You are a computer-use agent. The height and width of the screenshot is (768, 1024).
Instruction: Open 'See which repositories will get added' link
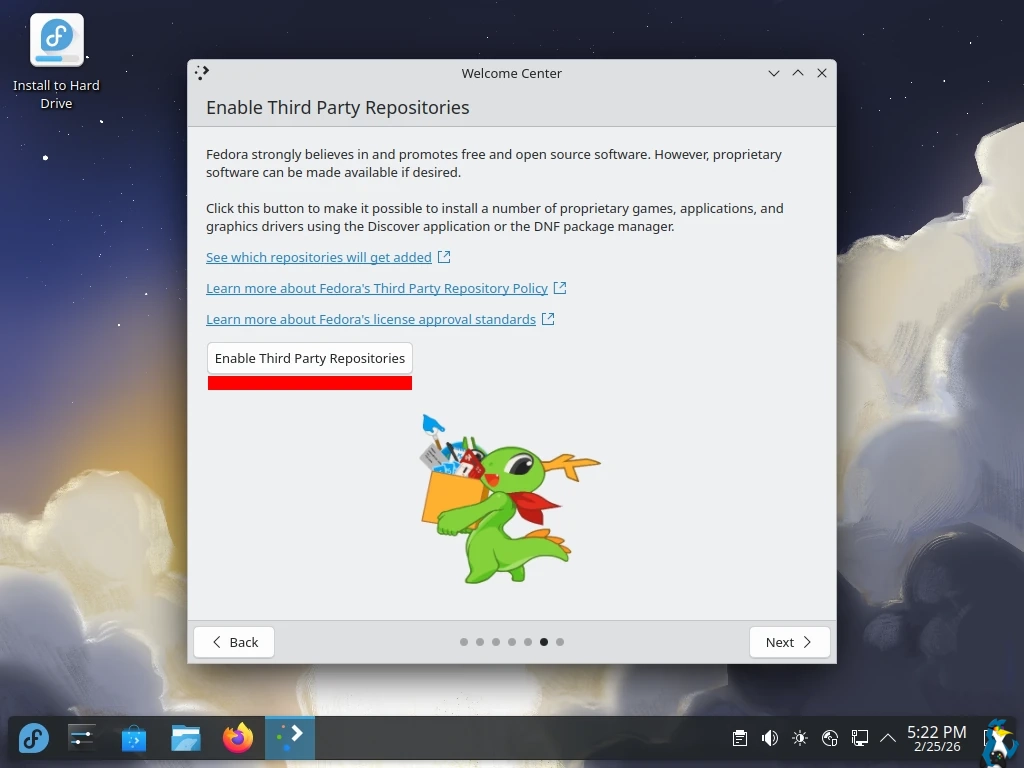click(319, 257)
